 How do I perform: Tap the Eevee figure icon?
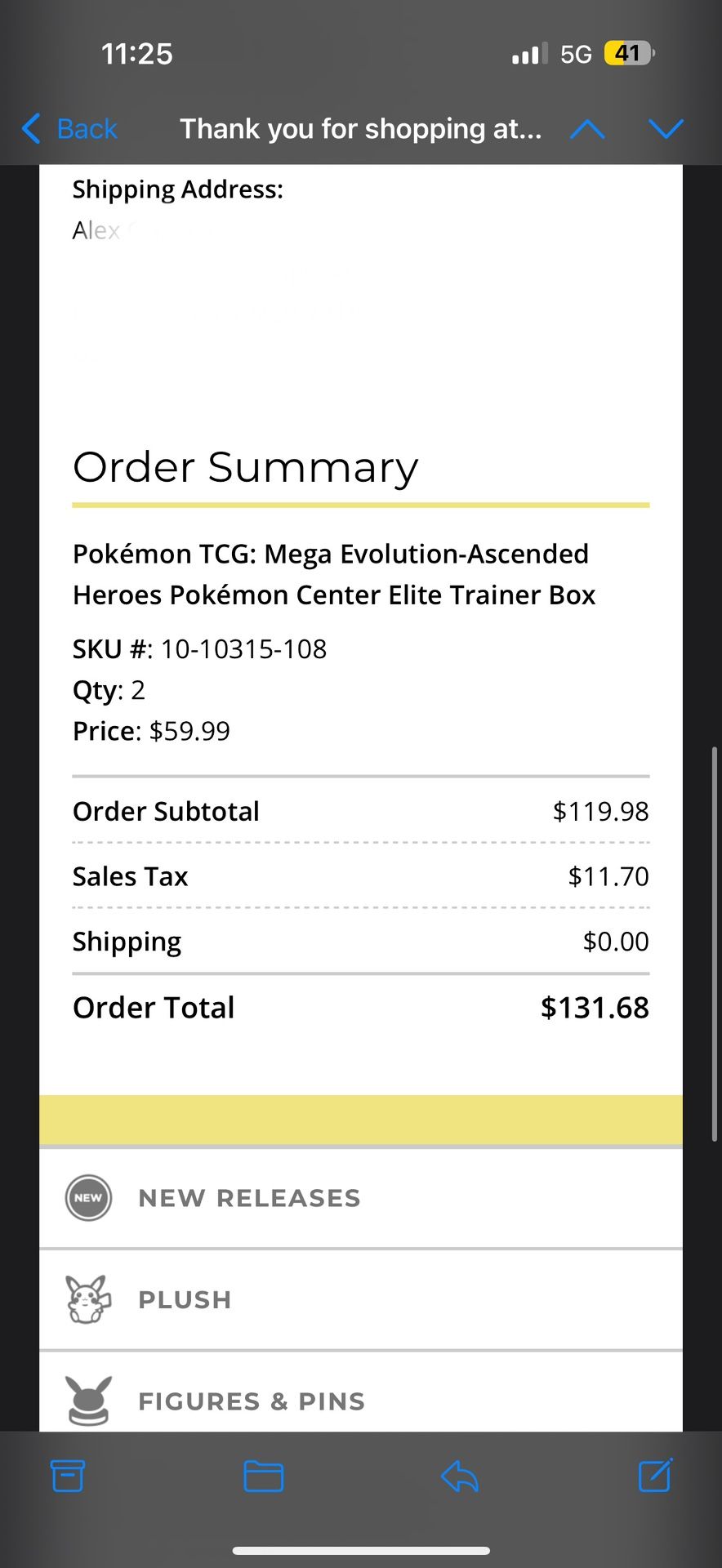pyautogui.click(x=88, y=1401)
